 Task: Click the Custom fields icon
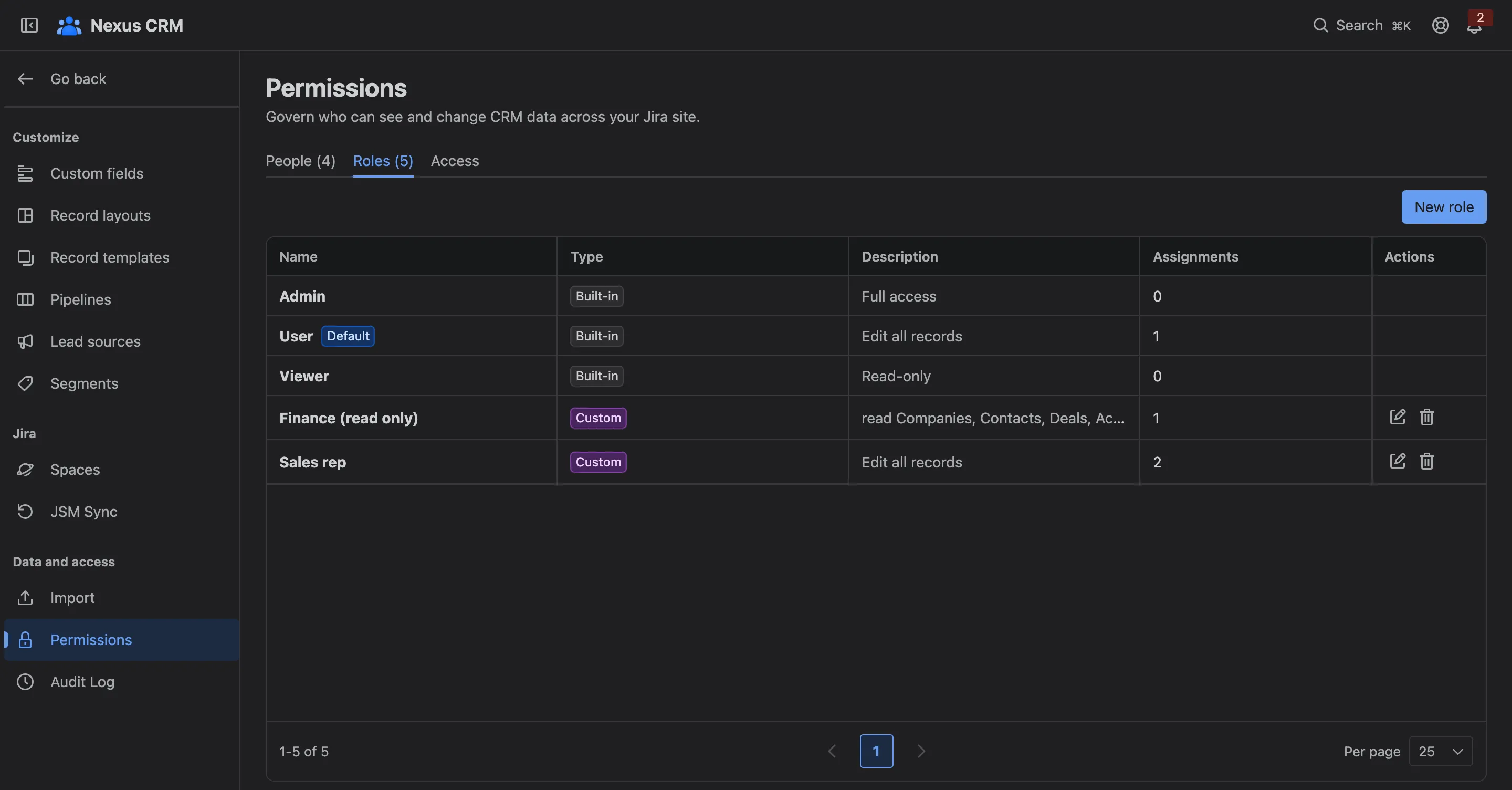[25, 173]
